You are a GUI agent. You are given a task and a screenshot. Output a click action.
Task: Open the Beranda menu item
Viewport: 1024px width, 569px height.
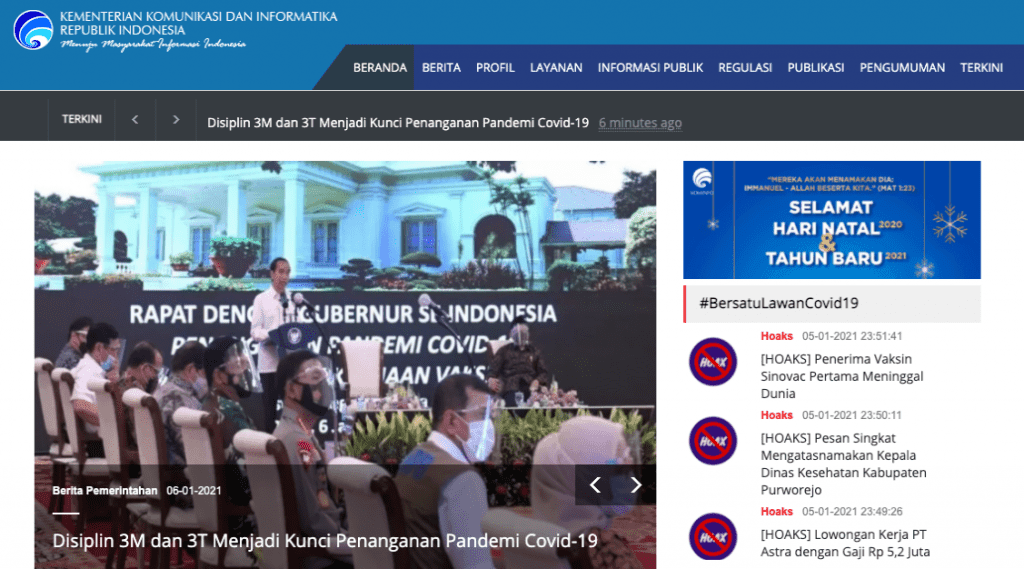click(380, 68)
